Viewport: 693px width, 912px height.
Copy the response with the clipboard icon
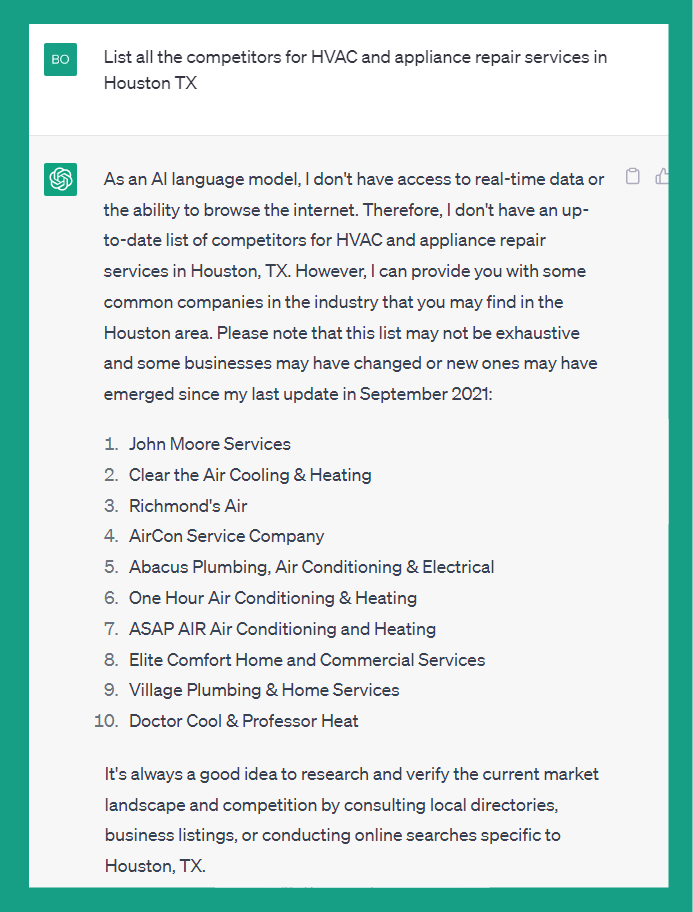632,176
